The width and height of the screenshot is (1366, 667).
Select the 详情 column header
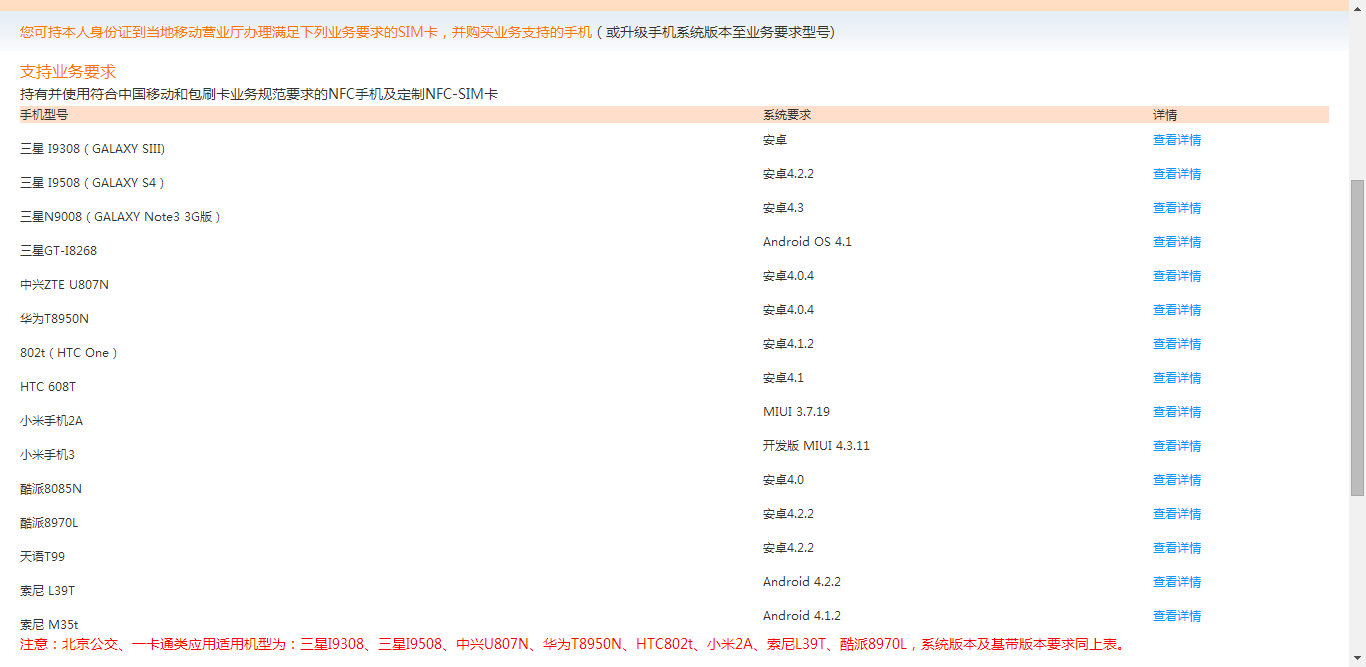point(1165,115)
